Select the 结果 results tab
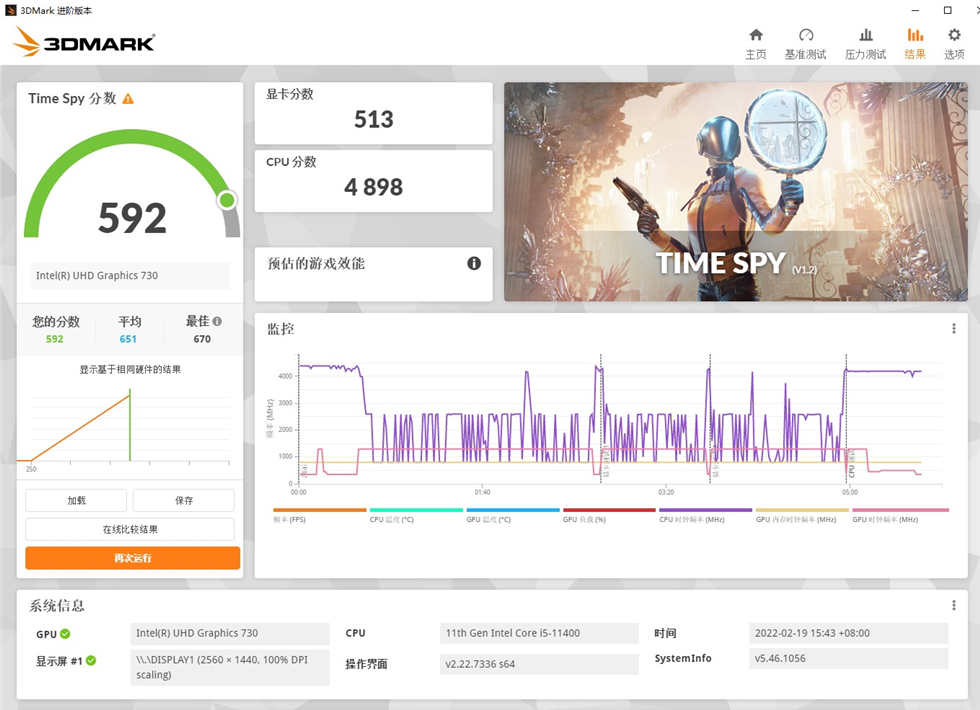This screenshot has height=710, width=980. [x=915, y=44]
